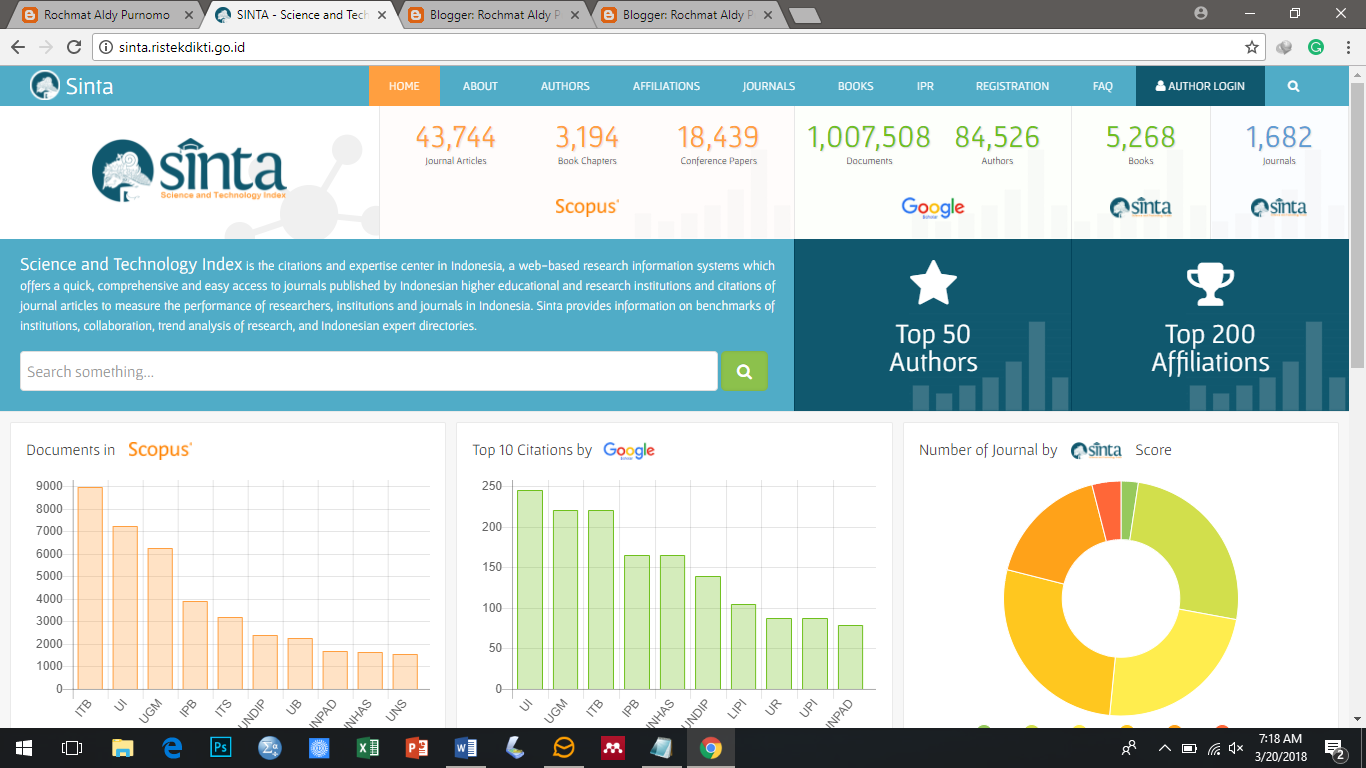Go to the HOME menu item

pos(404,86)
